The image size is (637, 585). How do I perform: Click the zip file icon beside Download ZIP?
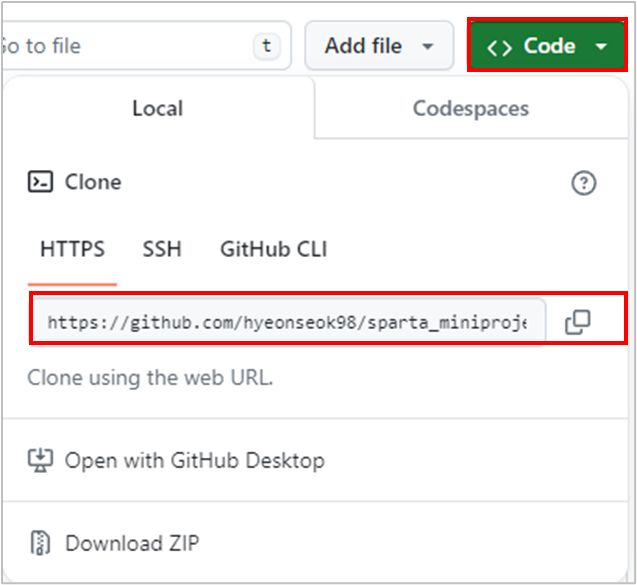(40, 543)
